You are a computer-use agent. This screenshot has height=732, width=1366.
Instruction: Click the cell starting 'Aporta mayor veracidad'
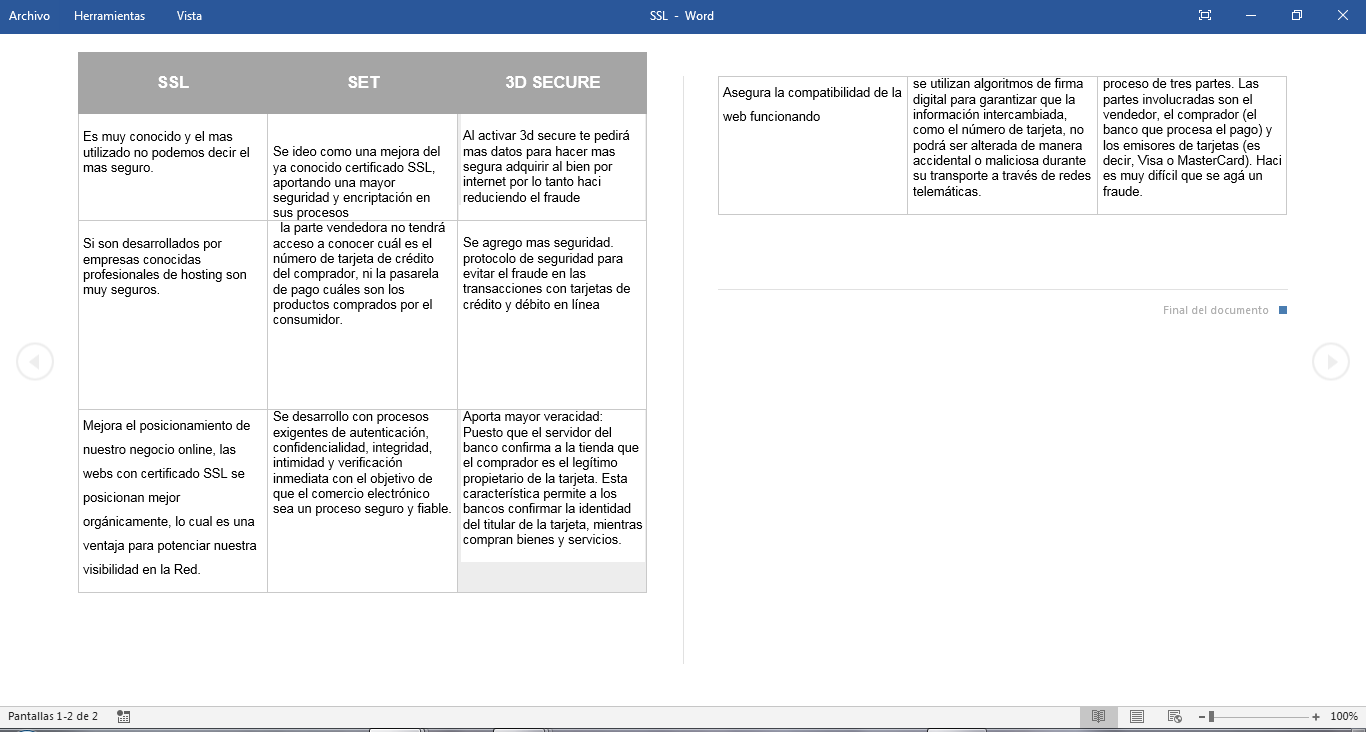tap(552, 500)
